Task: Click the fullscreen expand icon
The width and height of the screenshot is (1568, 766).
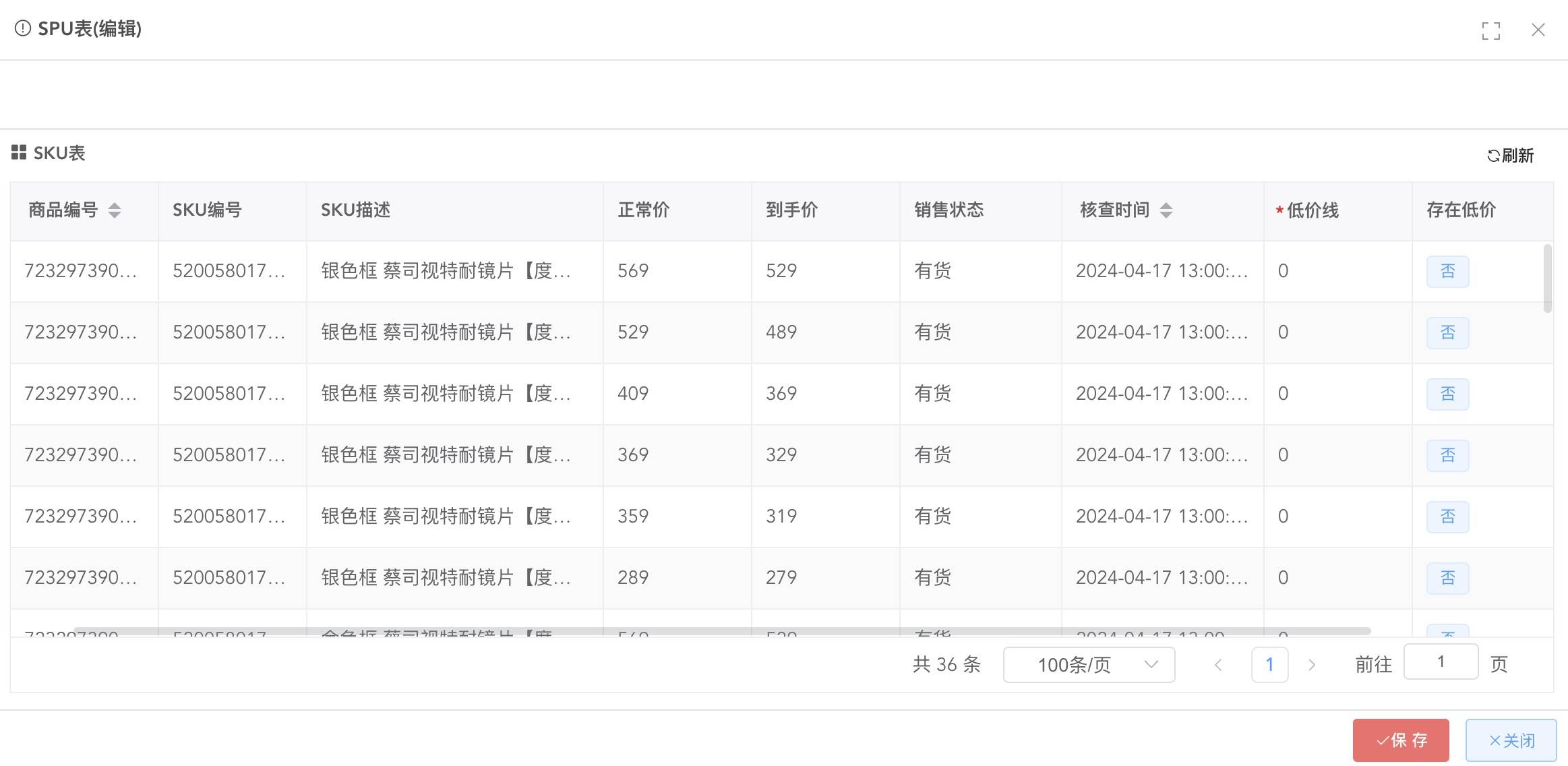Action: tap(1490, 30)
